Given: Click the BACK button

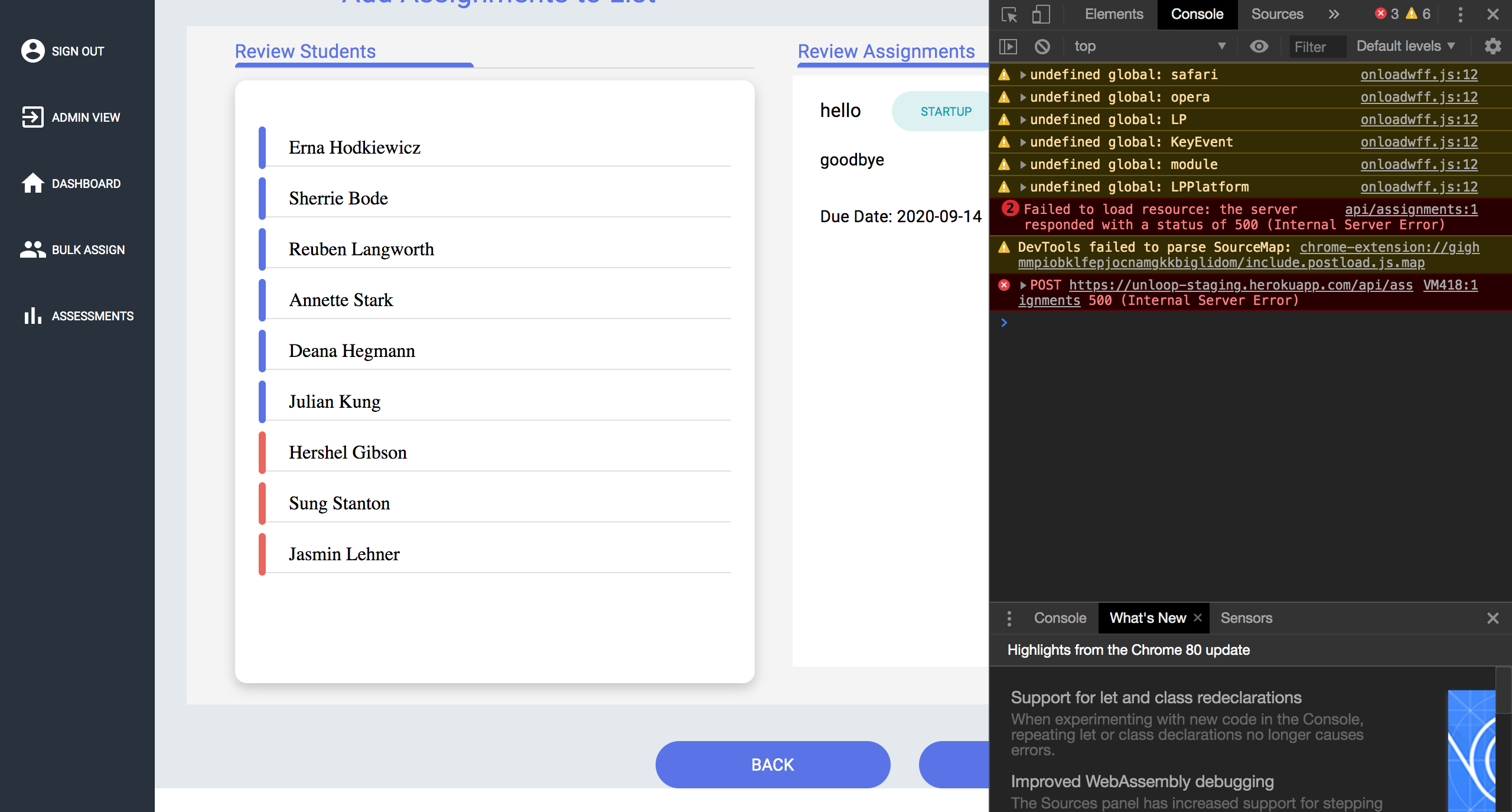Looking at the screenshot, I should click(x=772, y=764).
